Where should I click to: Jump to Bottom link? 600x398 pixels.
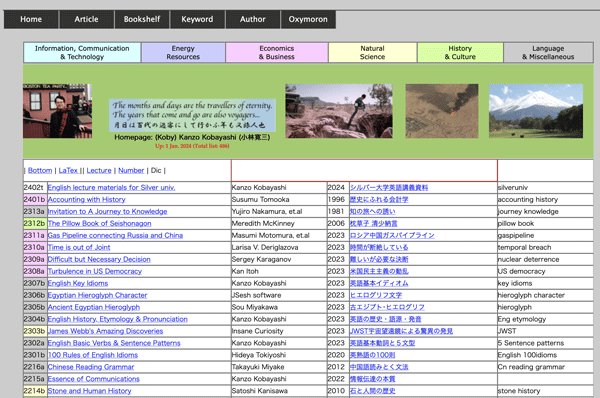click(x=40, y=170)
